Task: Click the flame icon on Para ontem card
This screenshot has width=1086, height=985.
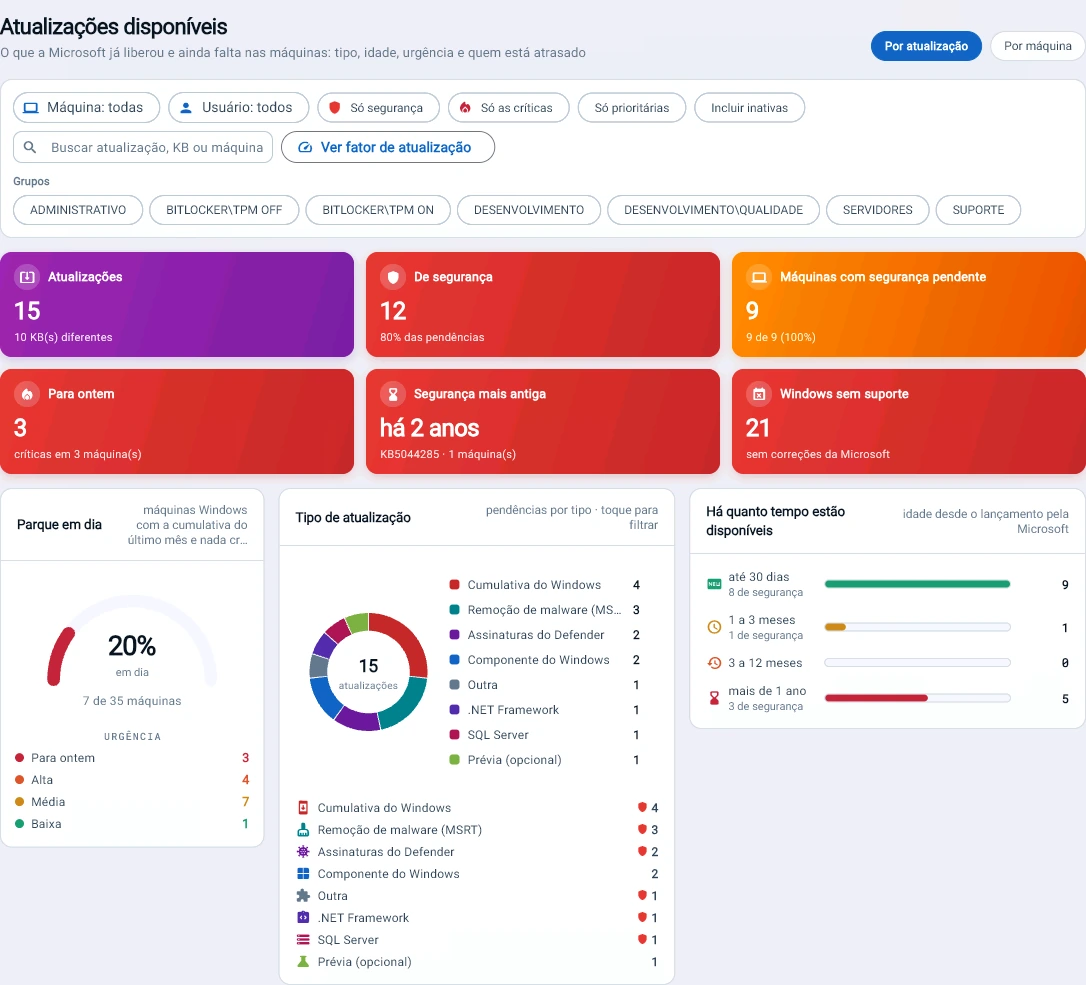Action: [27, 394]
